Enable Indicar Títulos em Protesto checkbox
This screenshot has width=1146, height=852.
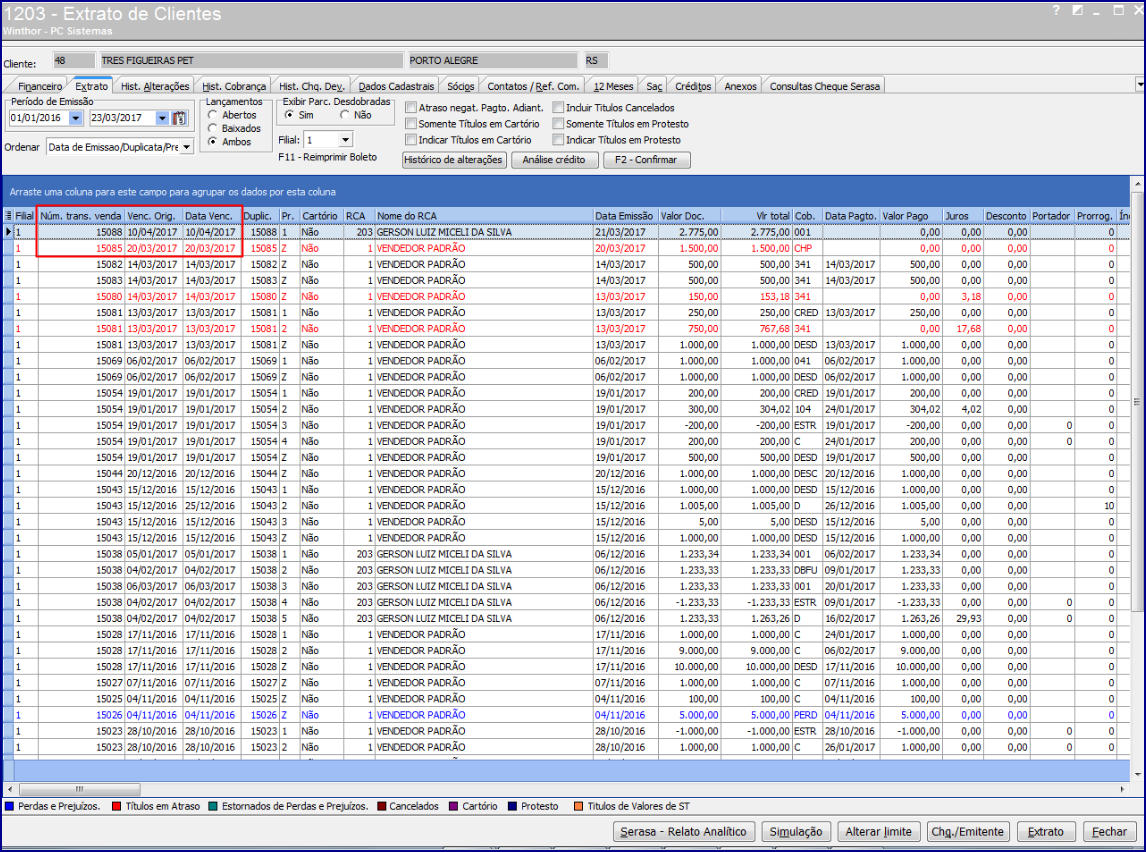pos(558,140)
